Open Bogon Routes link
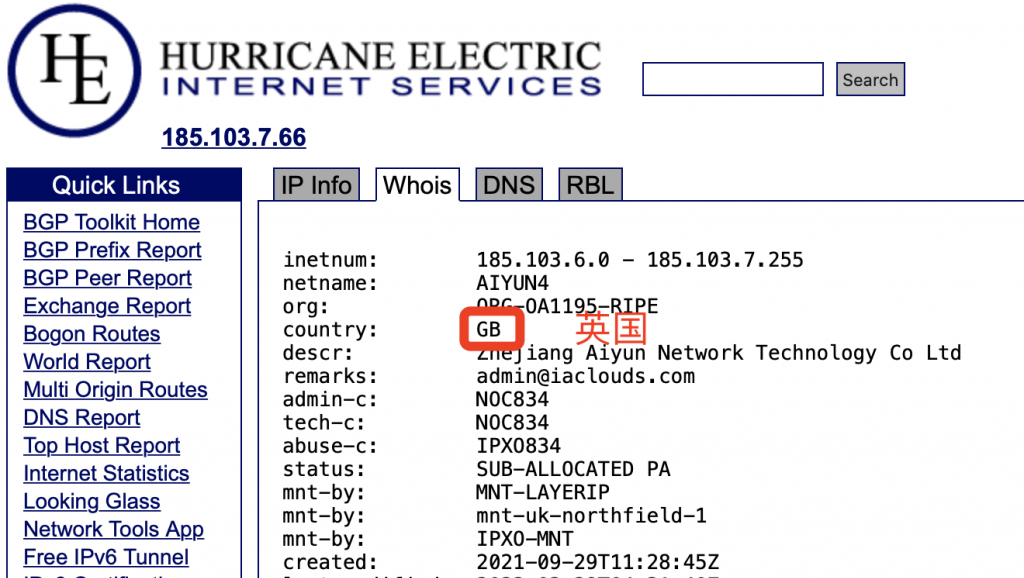This screenshot has height=578, width=1024. pyautogui.click(x=91, y=334)
